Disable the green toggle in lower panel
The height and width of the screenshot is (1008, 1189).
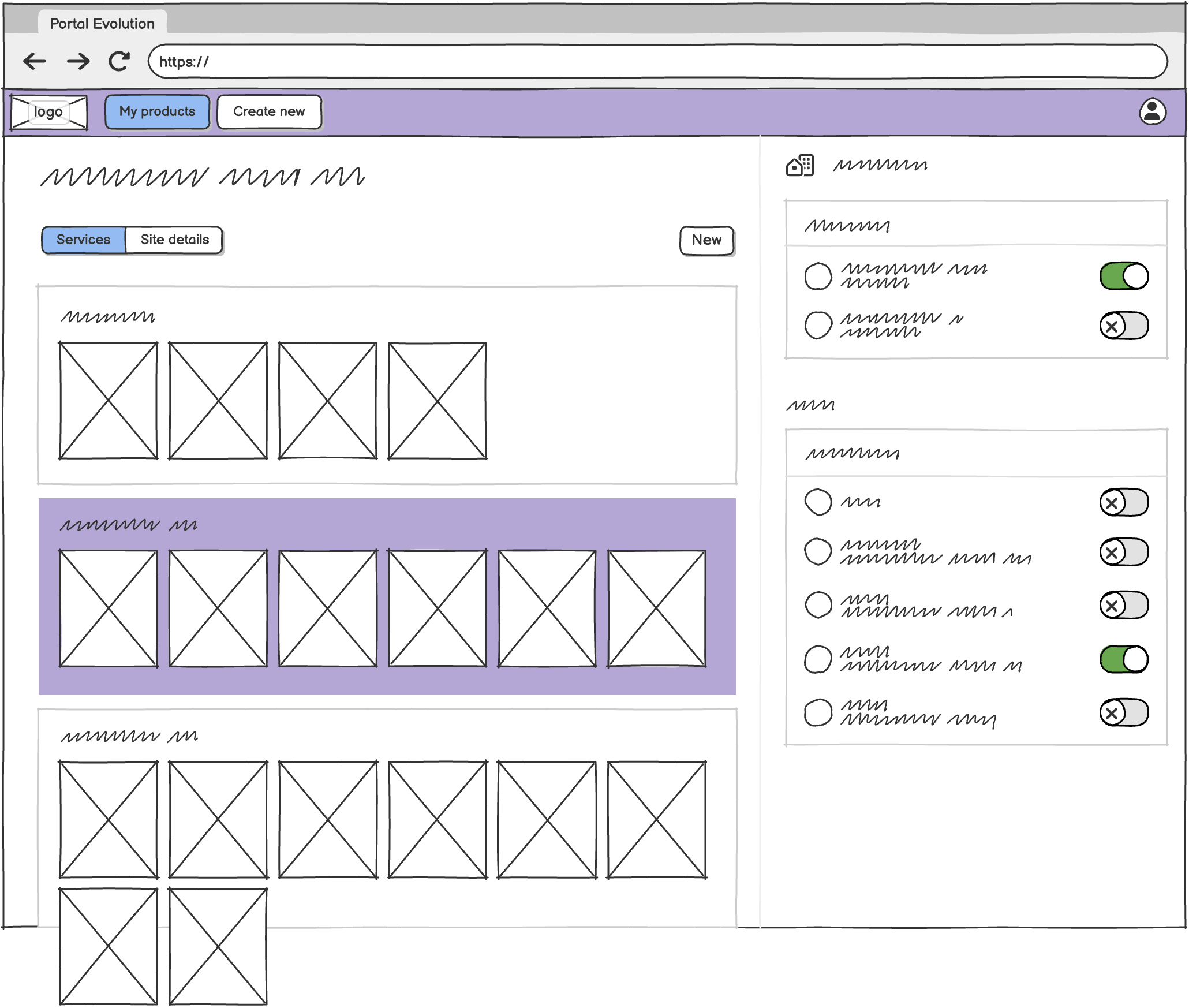click(x=1123, y=659)
